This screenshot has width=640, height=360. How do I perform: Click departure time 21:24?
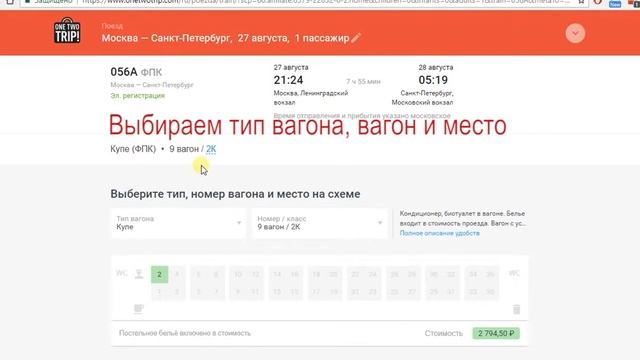click(x=288, y=80)
